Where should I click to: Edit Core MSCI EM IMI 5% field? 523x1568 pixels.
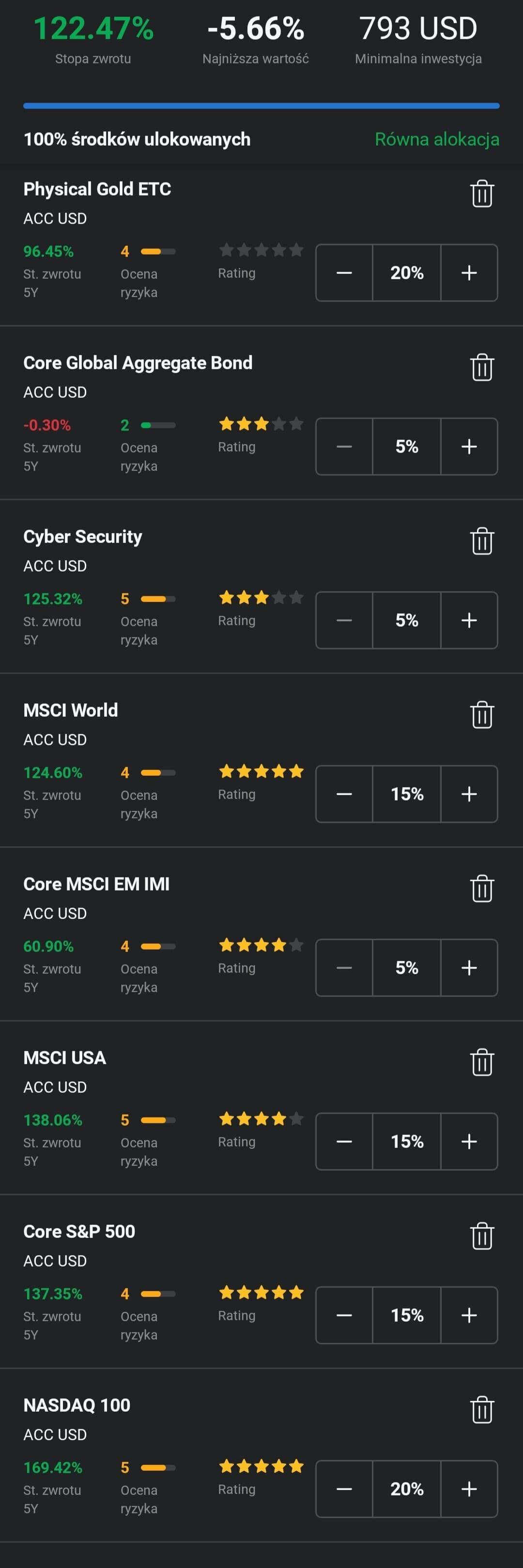(x=407, y=968)
